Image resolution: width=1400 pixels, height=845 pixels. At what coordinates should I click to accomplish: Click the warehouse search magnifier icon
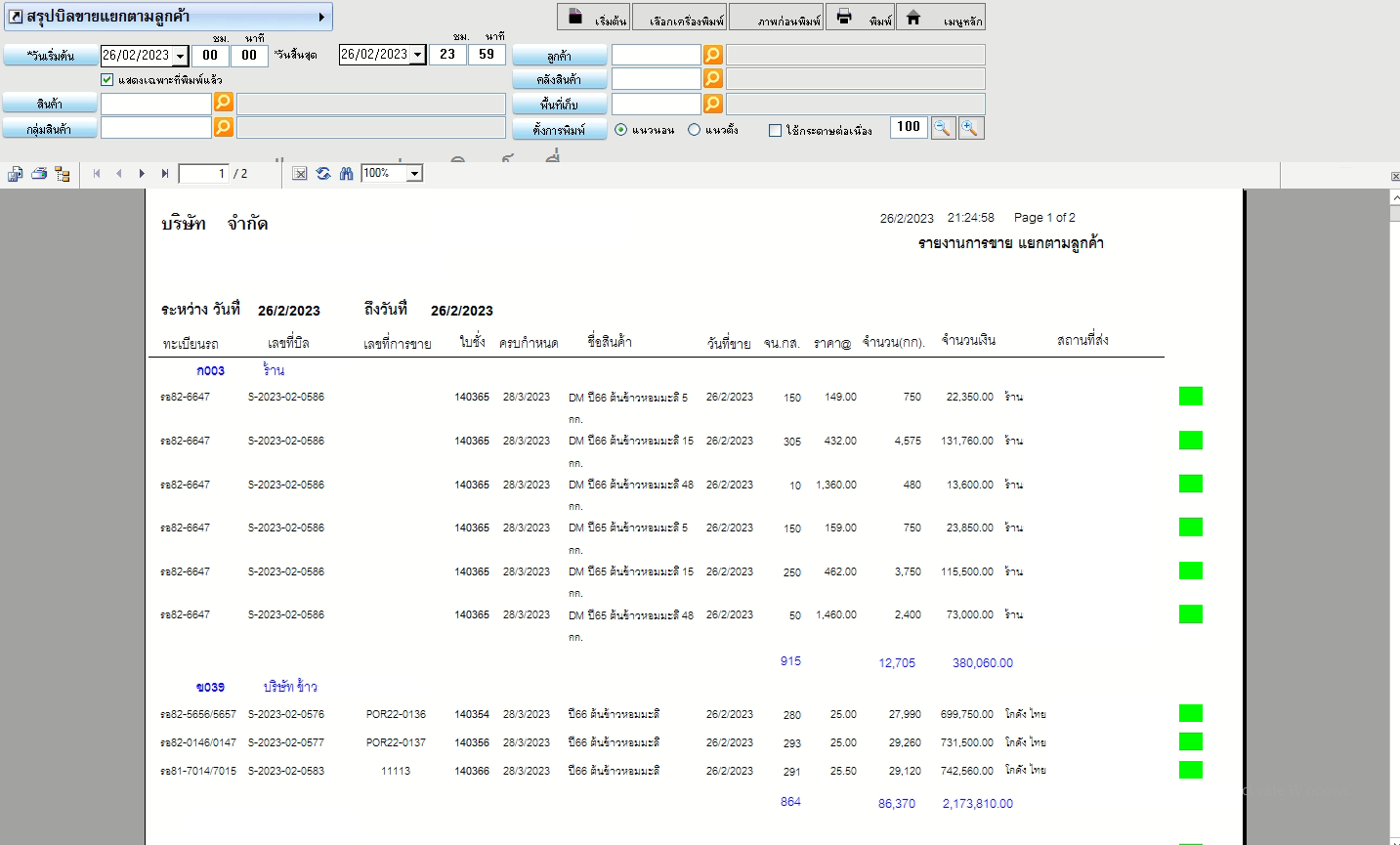(713, 78)
